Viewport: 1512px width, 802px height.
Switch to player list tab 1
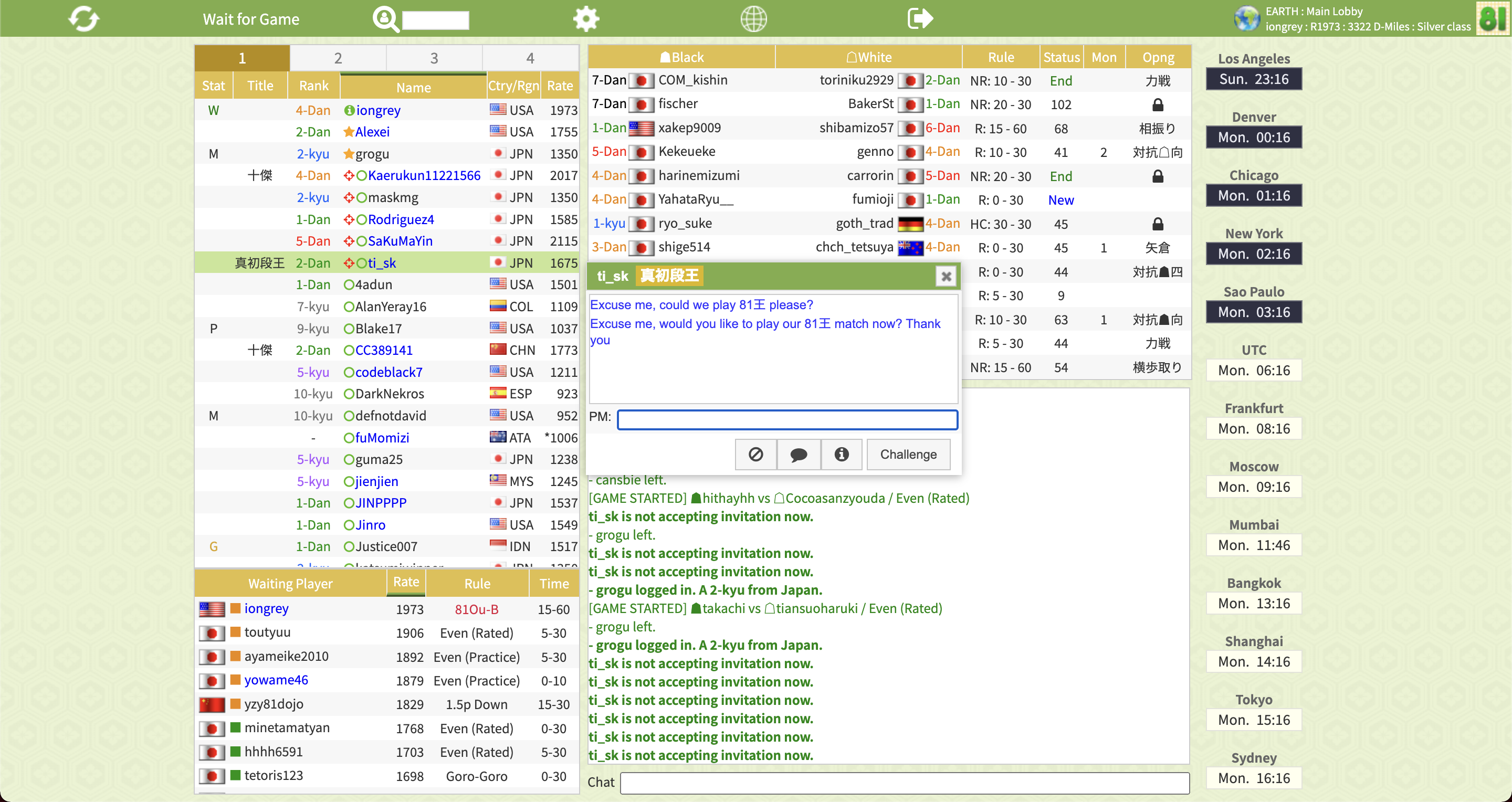(242, 58)
